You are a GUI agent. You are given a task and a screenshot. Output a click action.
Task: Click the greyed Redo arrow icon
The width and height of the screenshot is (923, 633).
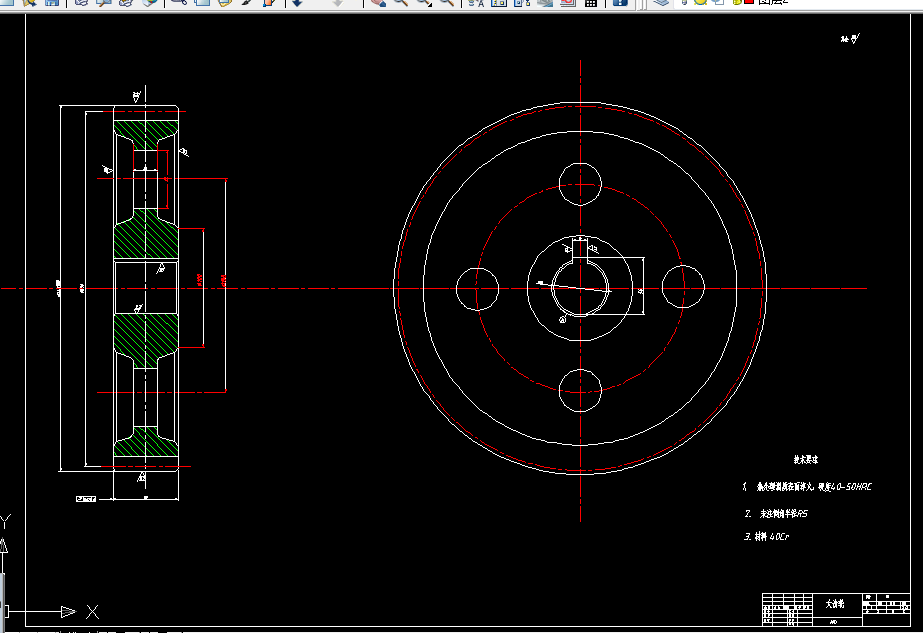tap(338, 2)
